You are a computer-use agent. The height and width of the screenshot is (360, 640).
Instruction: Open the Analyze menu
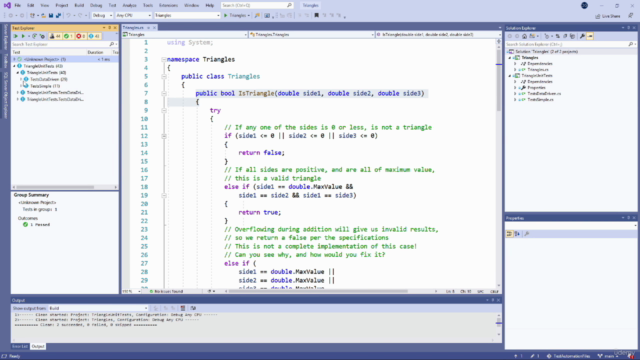[x=129, y=5]
